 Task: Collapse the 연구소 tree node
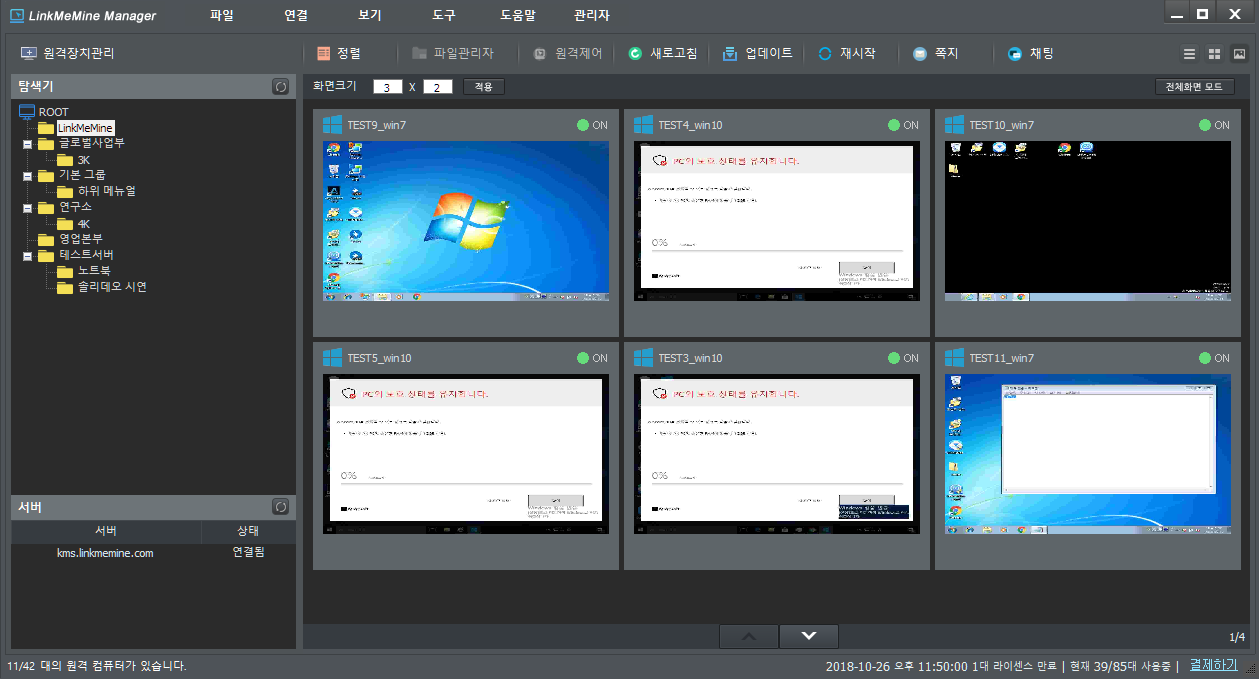27,208
